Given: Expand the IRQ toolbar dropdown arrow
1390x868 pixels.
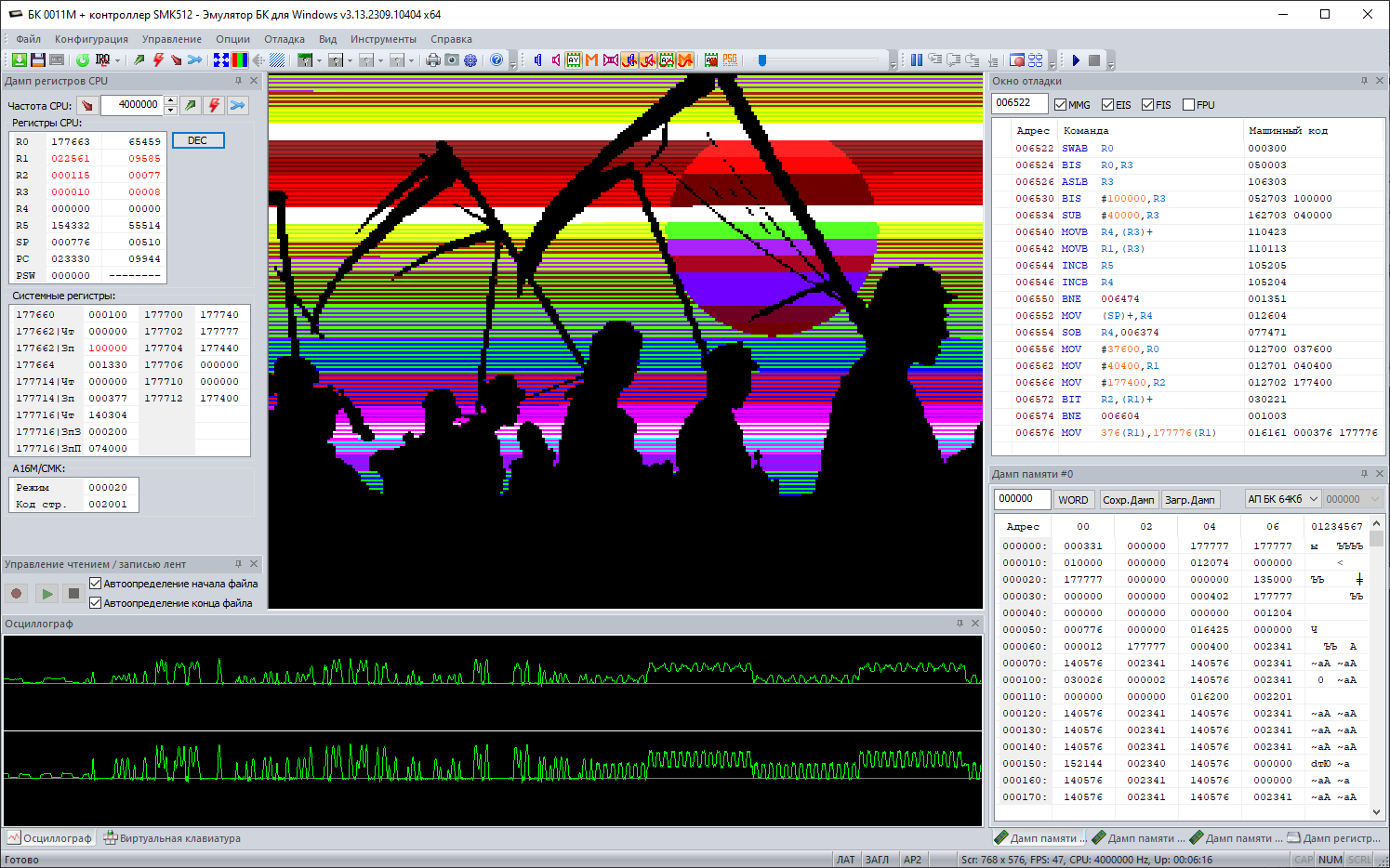Looking at the screenshot, I should [117, 61].
